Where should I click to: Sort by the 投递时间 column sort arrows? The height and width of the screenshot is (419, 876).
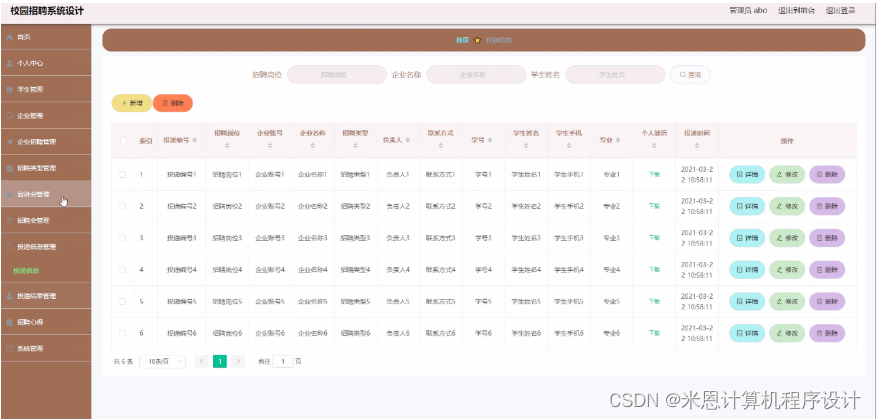(697, 146)
